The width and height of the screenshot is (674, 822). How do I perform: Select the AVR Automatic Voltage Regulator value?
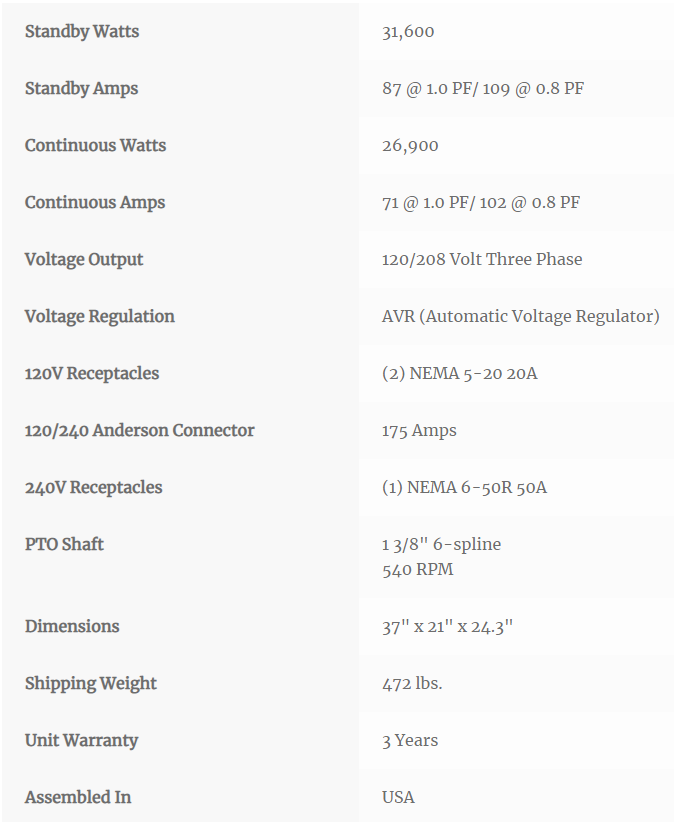520,317
